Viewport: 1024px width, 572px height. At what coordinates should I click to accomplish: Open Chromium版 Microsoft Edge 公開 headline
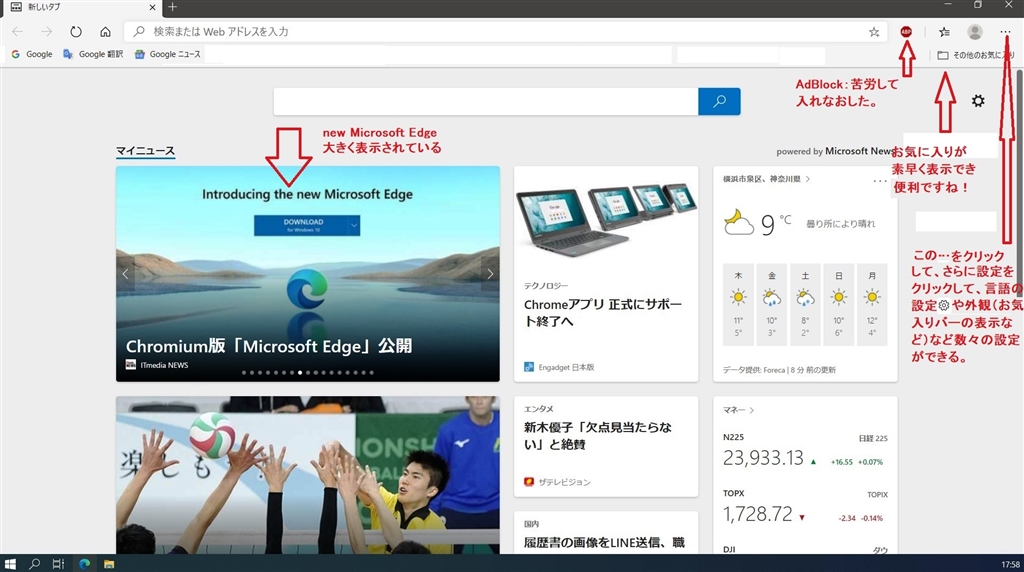(x=269, y=346)
